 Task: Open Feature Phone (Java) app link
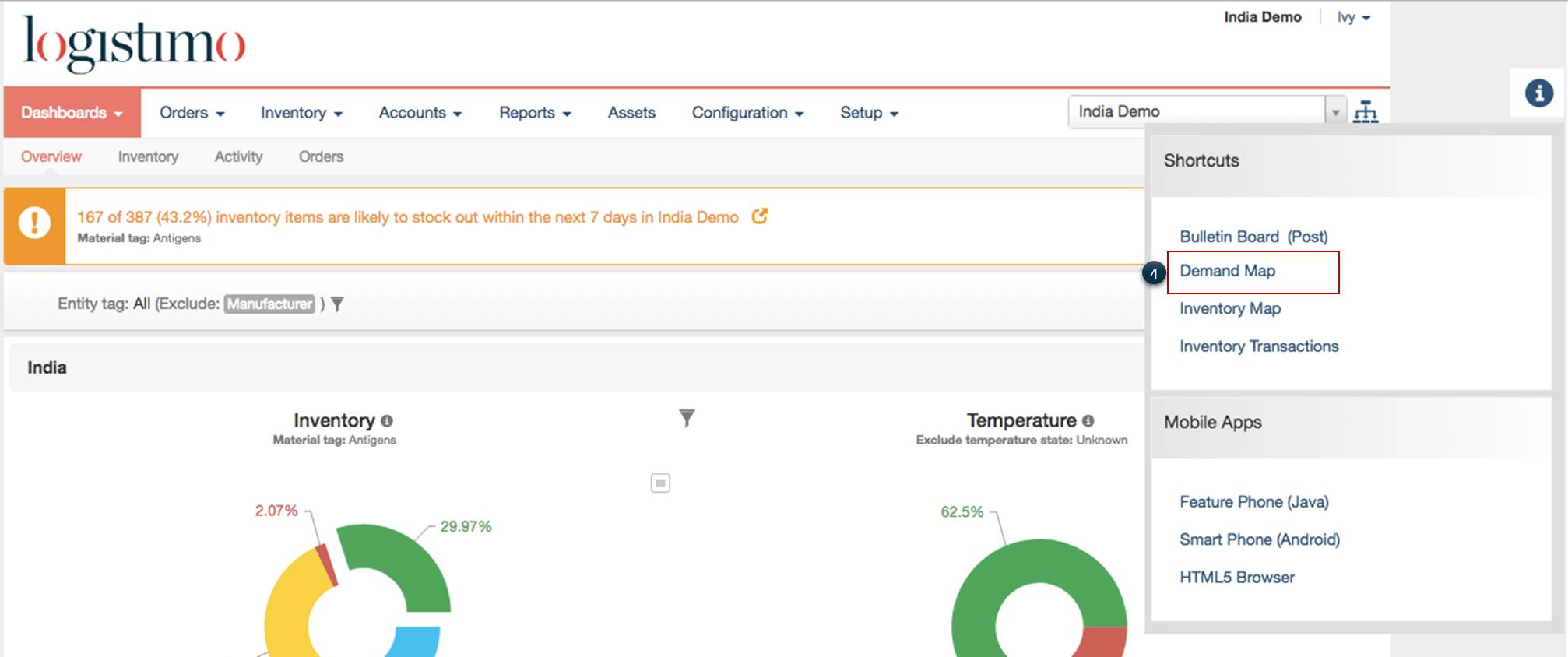point(1254,502)
